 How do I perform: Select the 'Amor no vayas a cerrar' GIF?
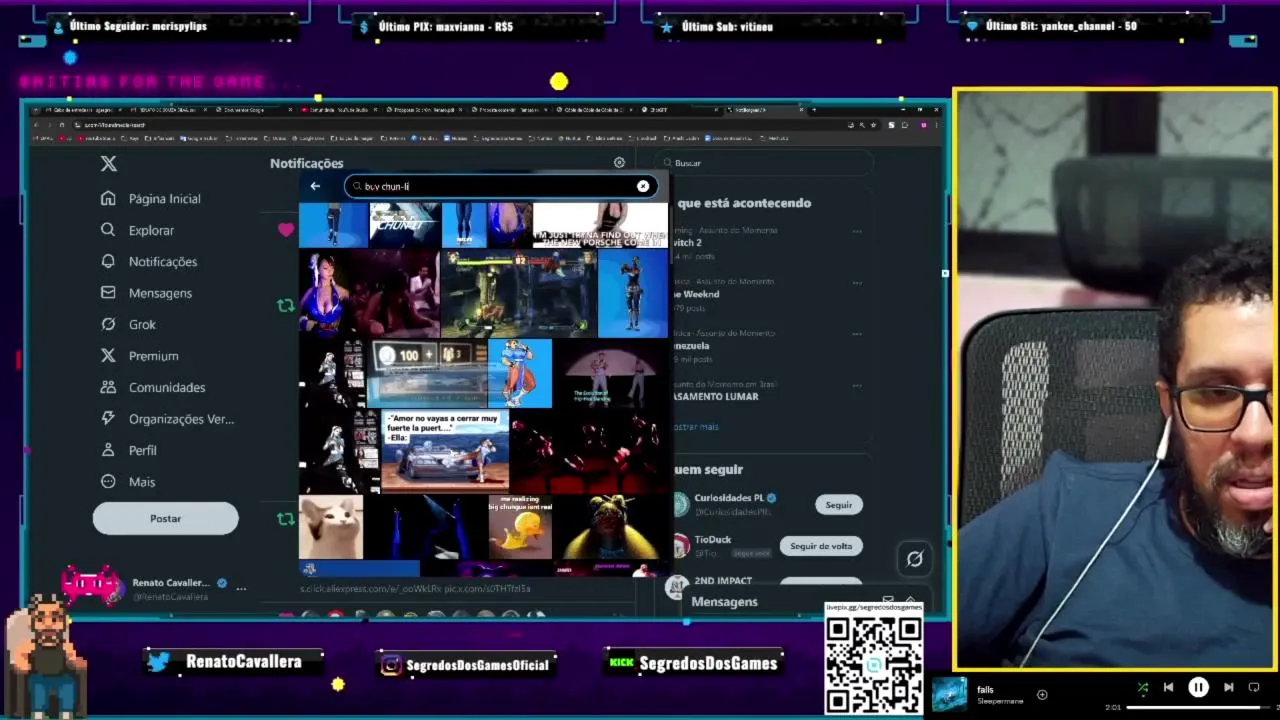click(x=445, y=451)
